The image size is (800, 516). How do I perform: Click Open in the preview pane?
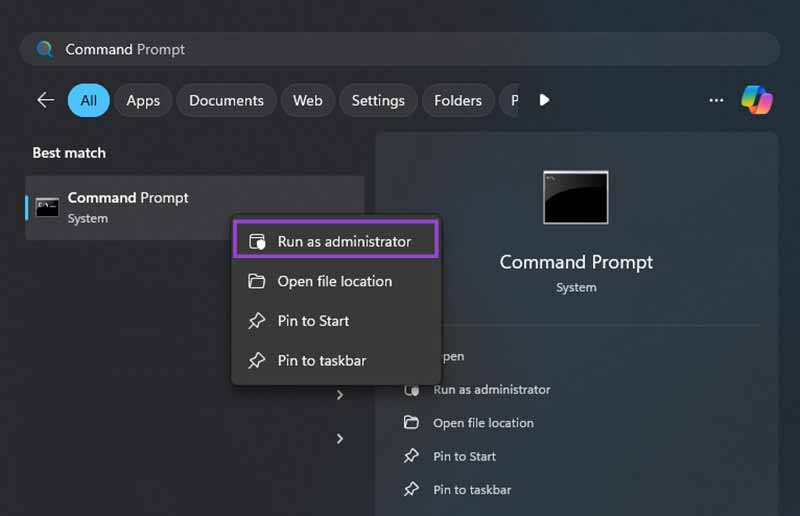453,356
